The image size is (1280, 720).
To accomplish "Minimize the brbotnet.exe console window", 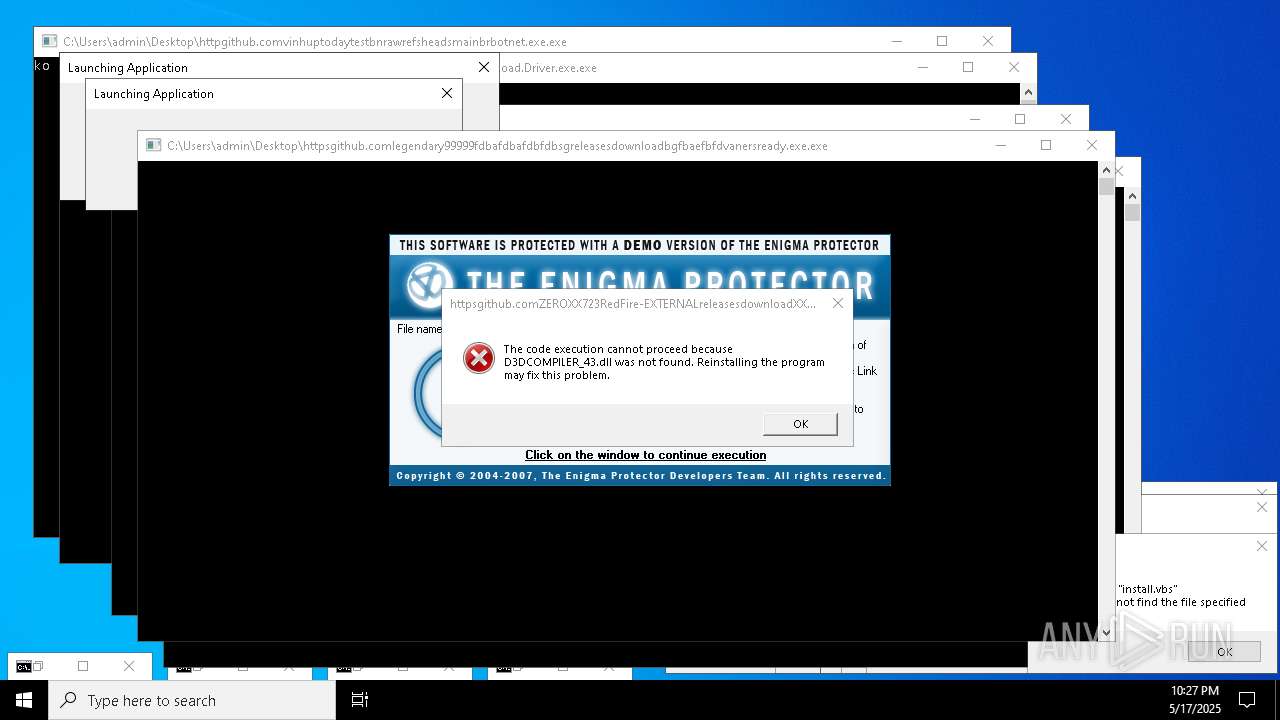I will 896,41.
